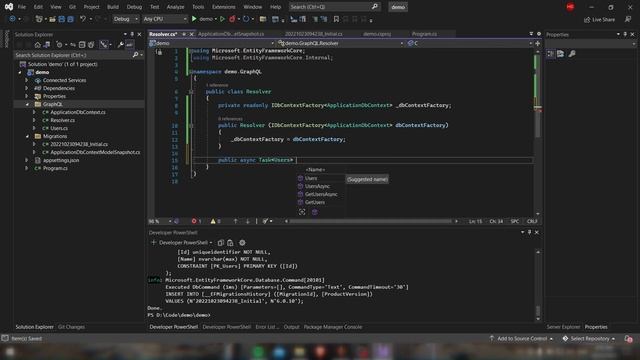Screen dimensions: 640x360
Task: Click the Hot Reload flame icon
Action: click(232, 19)
